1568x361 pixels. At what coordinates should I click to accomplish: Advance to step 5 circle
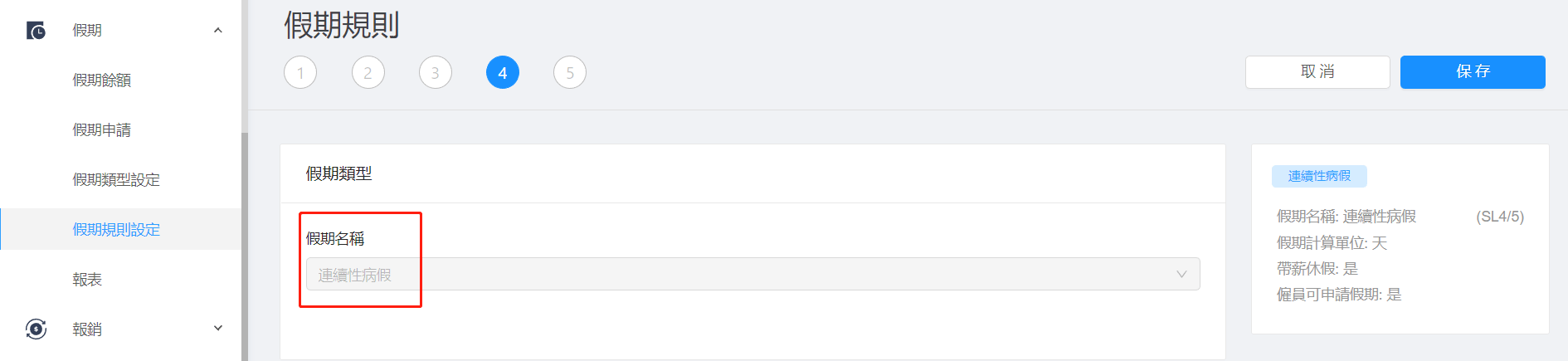point(570,72)
